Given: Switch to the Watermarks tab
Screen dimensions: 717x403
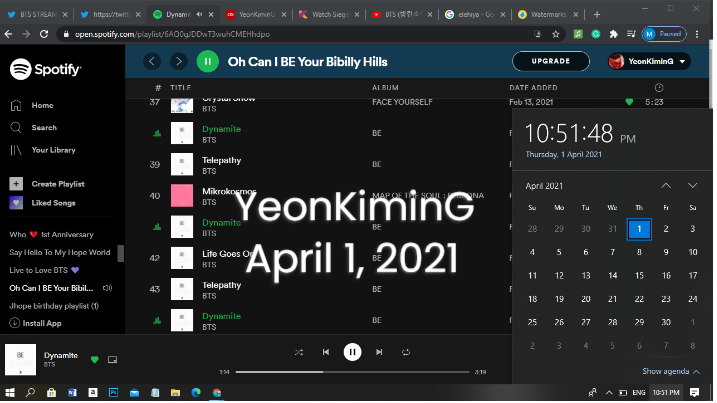Looking at the screenshot, I should click(x=549, y=15).
